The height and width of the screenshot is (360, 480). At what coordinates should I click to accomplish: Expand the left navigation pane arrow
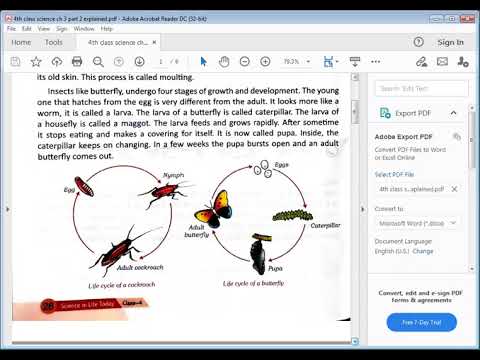[7, 209]
